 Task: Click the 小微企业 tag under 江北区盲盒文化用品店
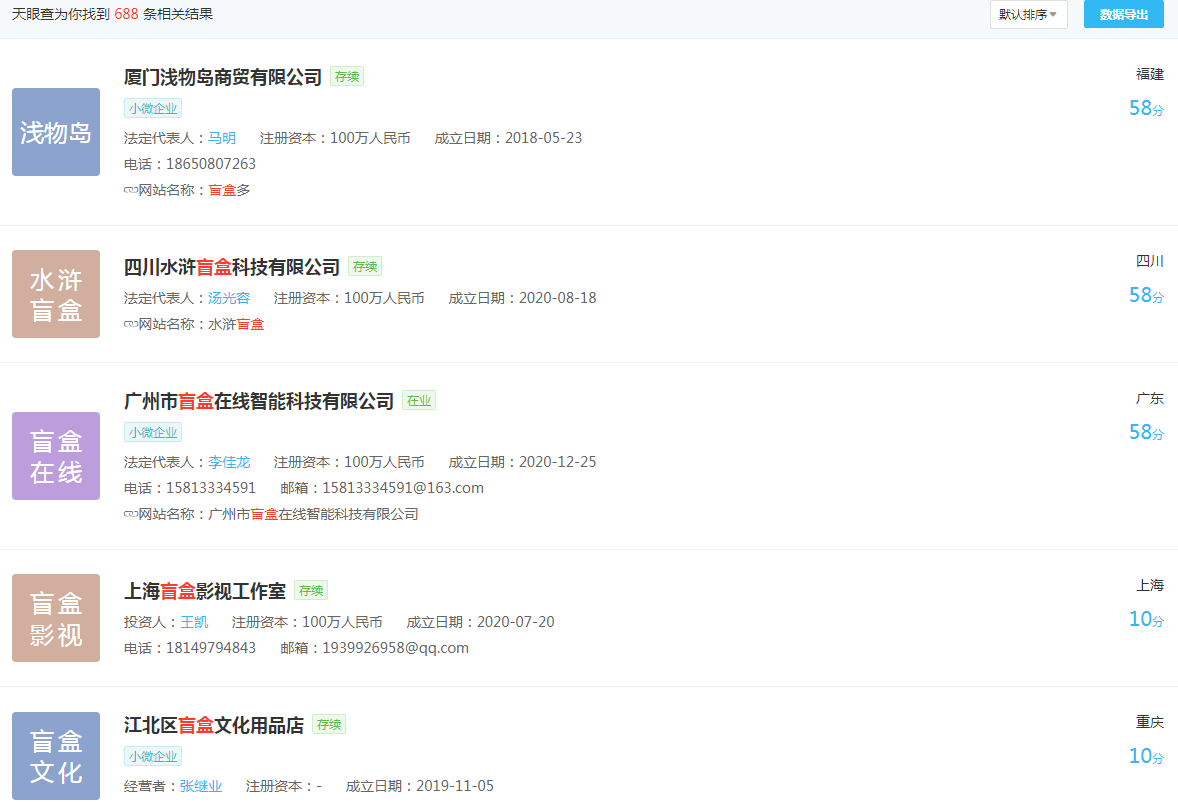point(152,755)
